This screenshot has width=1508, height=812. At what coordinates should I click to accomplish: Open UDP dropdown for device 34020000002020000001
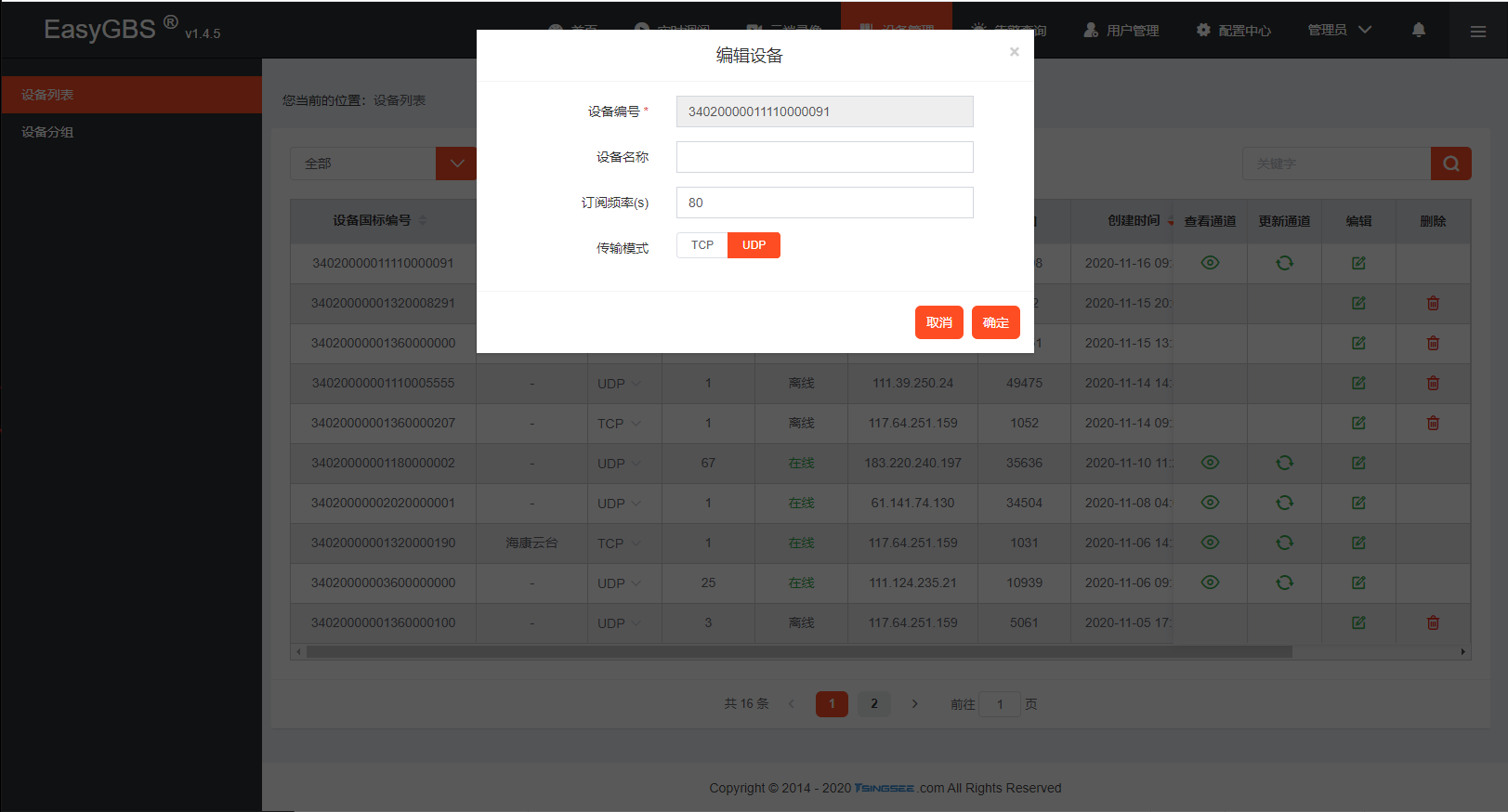point(619,504)
